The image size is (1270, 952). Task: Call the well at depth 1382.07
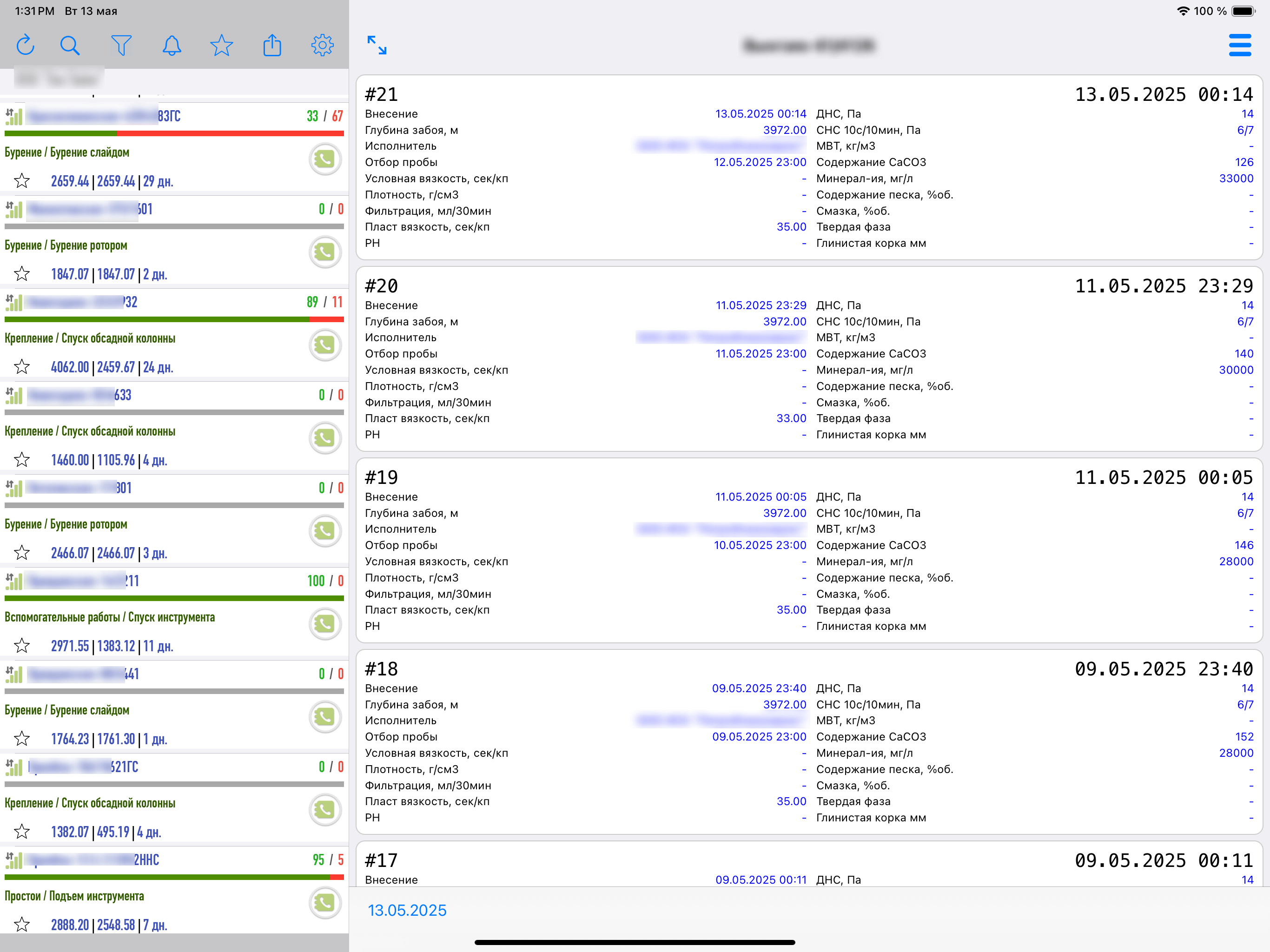coord(325,810)
